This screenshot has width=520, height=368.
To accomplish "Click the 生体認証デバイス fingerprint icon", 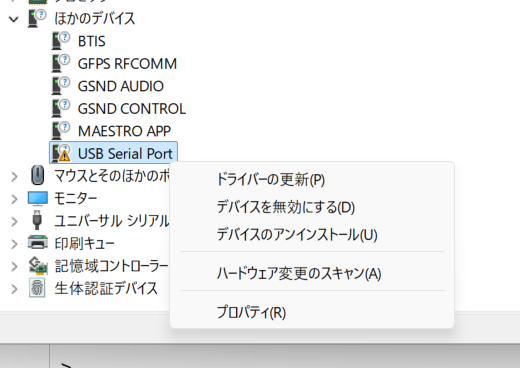I will (x=37, y=288).
